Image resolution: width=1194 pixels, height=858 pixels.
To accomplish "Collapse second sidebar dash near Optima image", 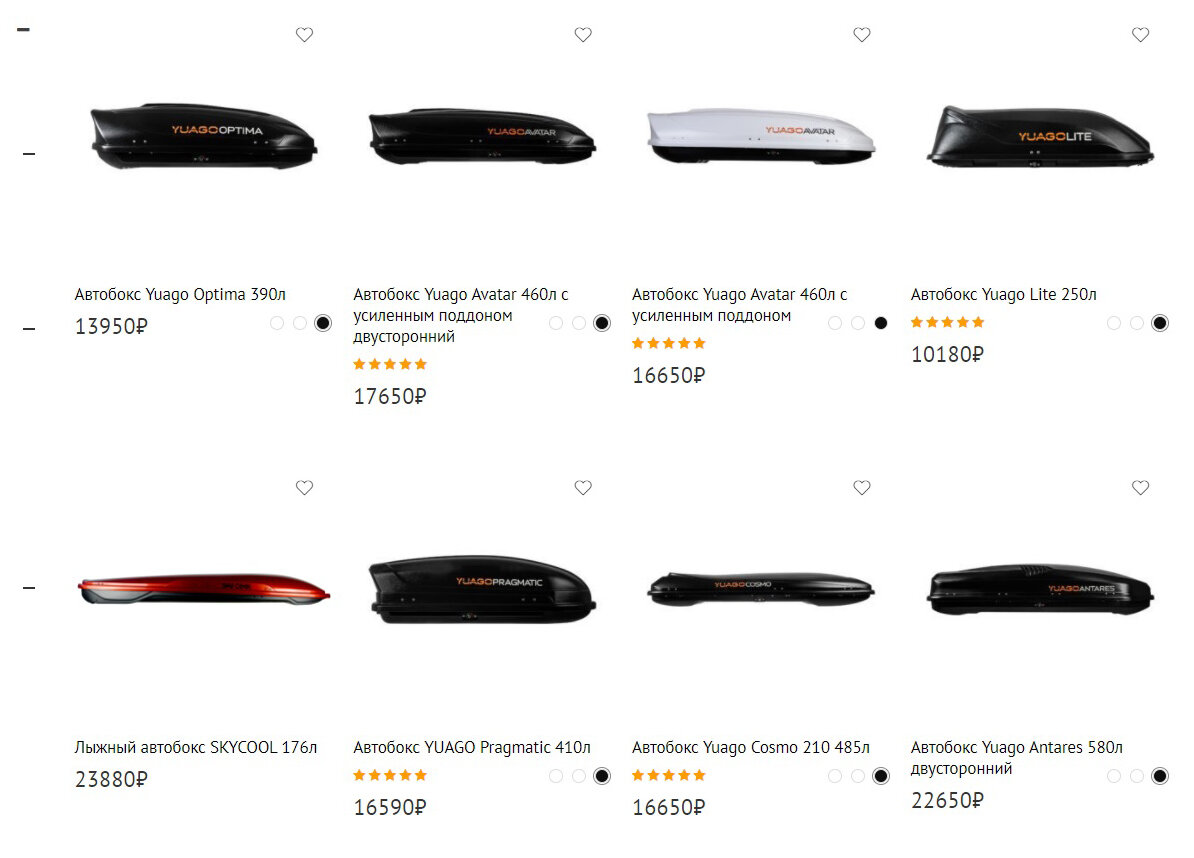I will pyautogui.click(x=29, y=154).
